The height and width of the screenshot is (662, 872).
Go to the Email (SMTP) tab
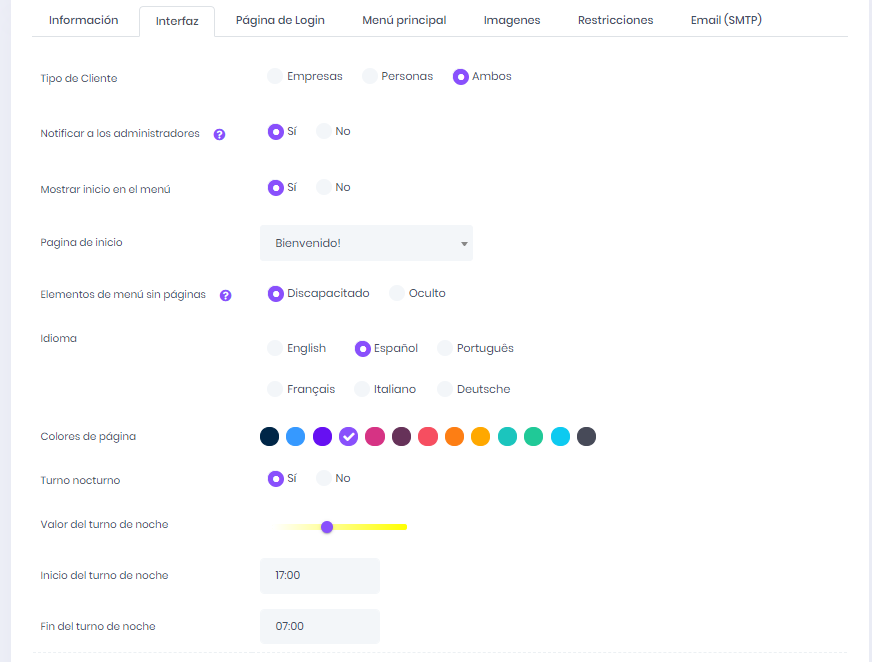click(727, 20)
